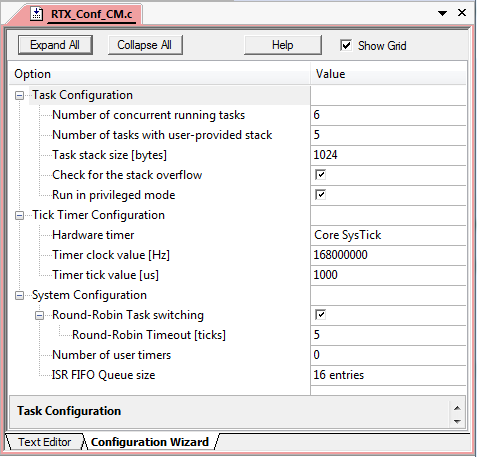Edit Round-Robin Timeout value 5
The image size is (477, 457).
coord(388,335)
